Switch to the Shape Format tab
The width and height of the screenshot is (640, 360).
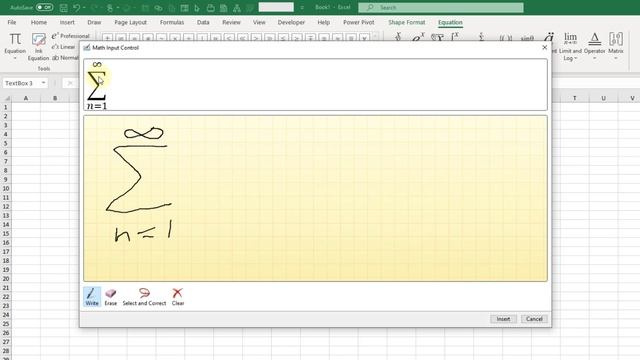click(407, 22)
